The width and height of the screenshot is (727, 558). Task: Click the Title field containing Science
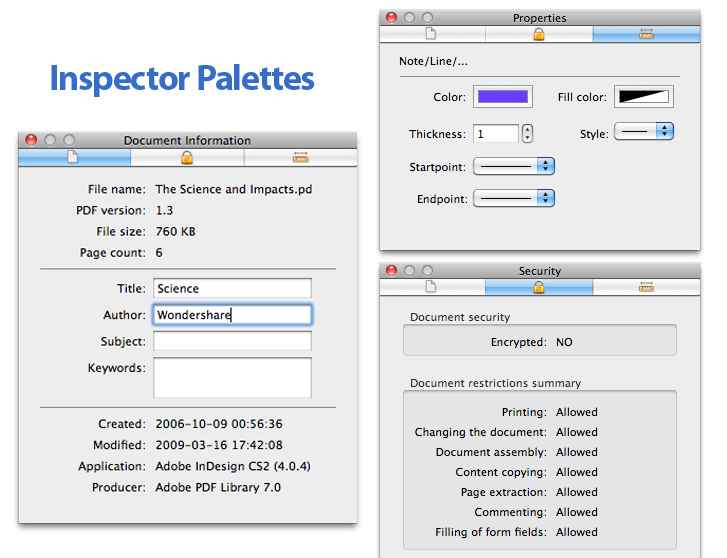[x=232, y=288]
